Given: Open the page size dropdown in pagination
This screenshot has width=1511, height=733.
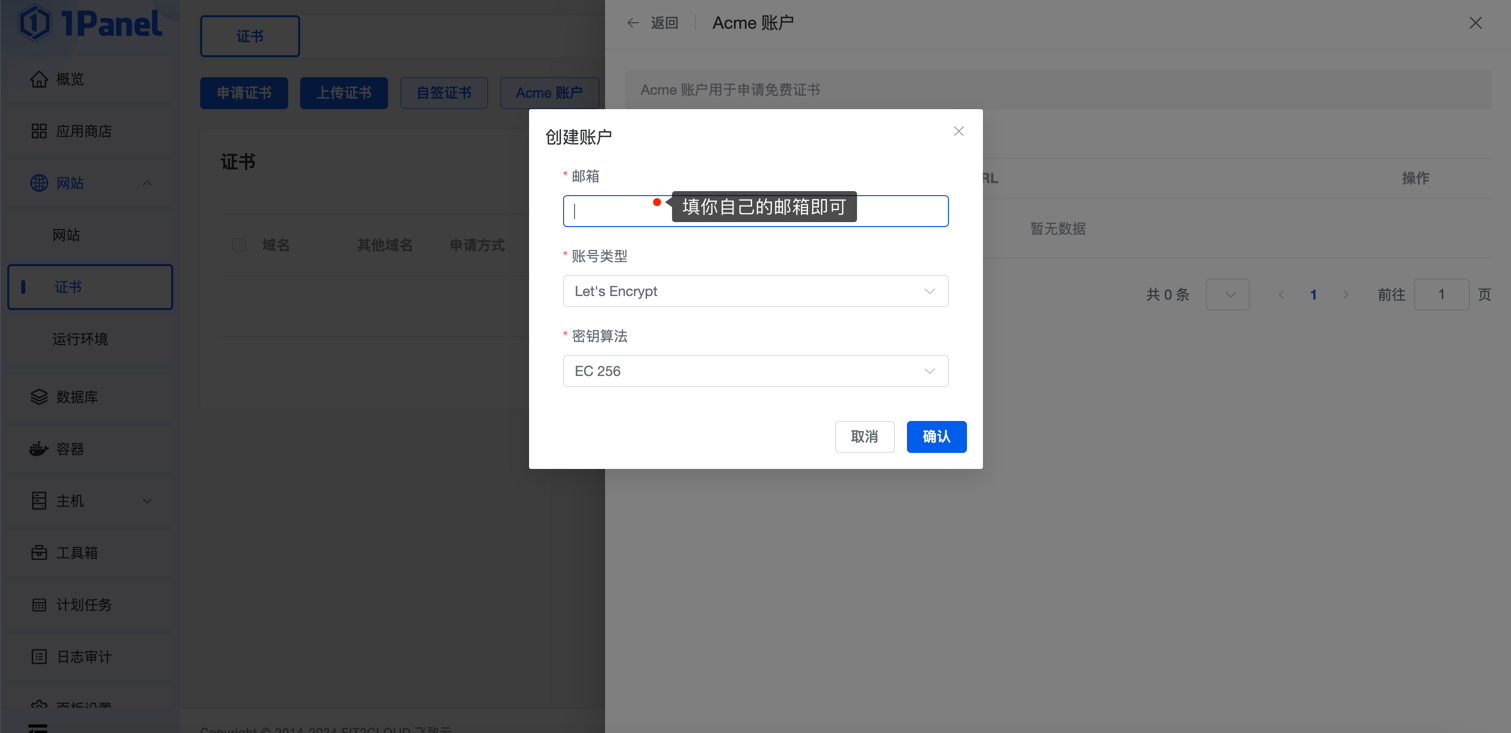Looking at the screenshot, I should point(1227,295).
